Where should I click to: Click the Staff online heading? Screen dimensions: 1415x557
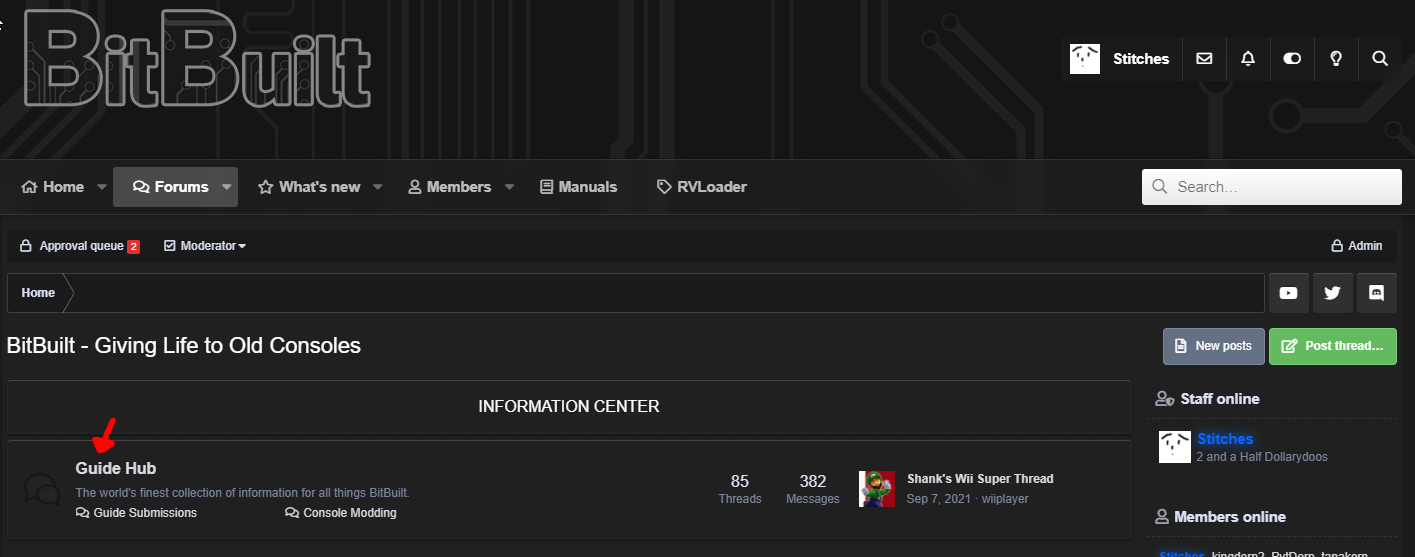coord(1207,399)
